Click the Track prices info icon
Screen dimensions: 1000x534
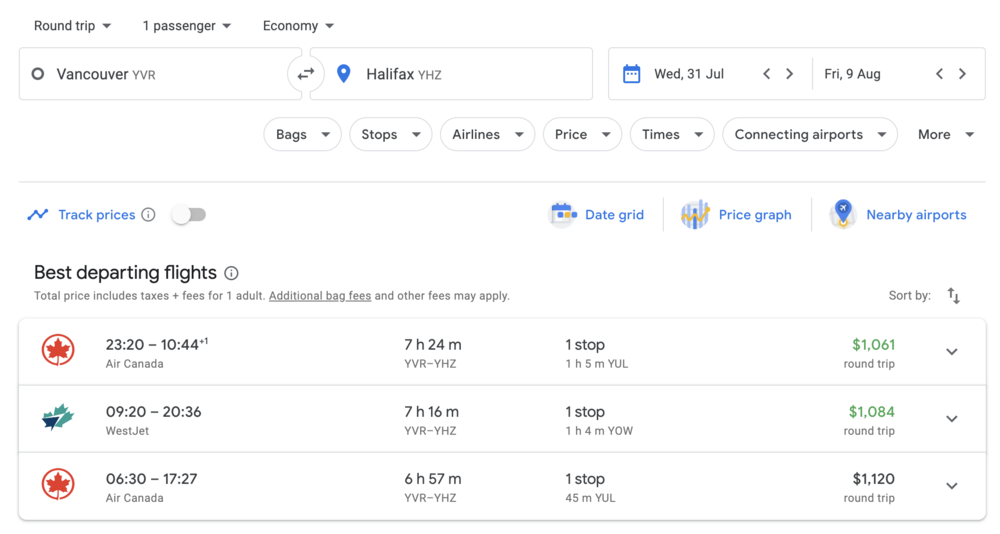click(x=148, y=215)
